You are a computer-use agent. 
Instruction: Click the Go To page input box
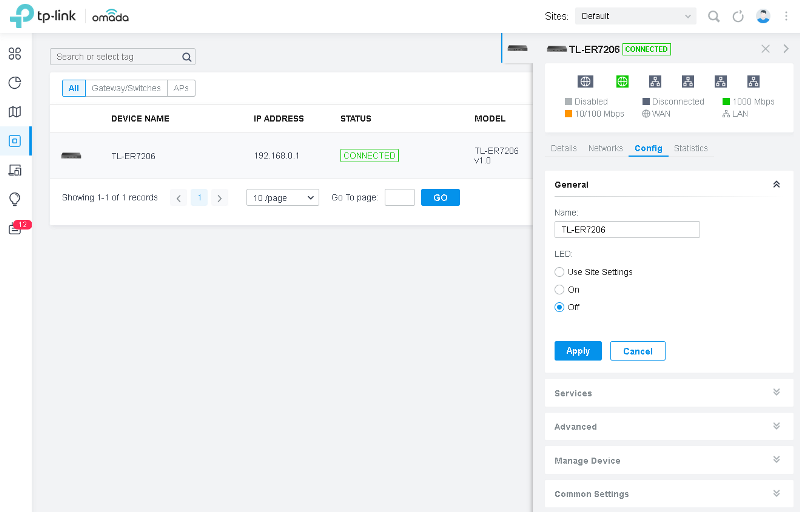pyautogui.click(x=400, y=197)
